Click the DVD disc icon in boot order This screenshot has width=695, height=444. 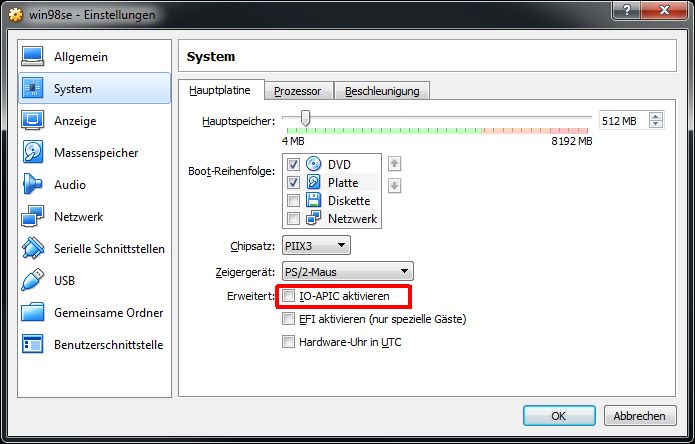[x=313, y=164]
